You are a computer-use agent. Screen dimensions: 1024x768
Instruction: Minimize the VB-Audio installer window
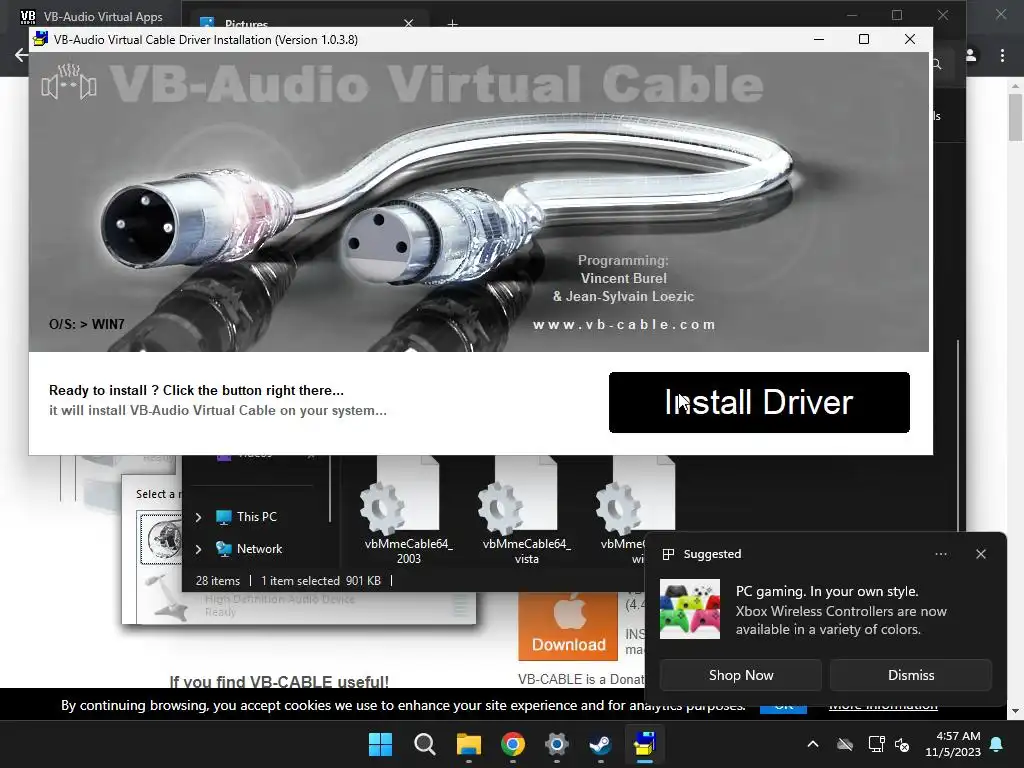pos(819,39)
